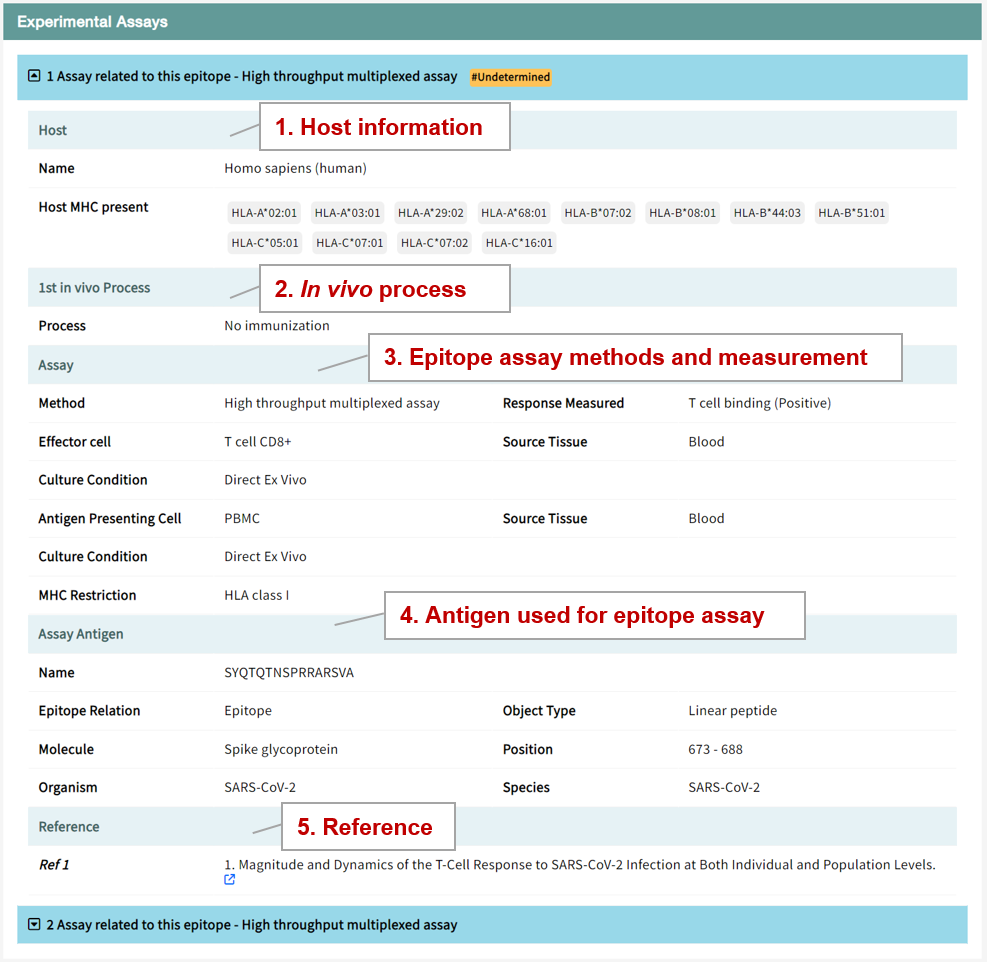The image size is (987, 962).
Task: Click the #Undetermined tag badge
Action: pyautogui.click(x=510, y=77)
